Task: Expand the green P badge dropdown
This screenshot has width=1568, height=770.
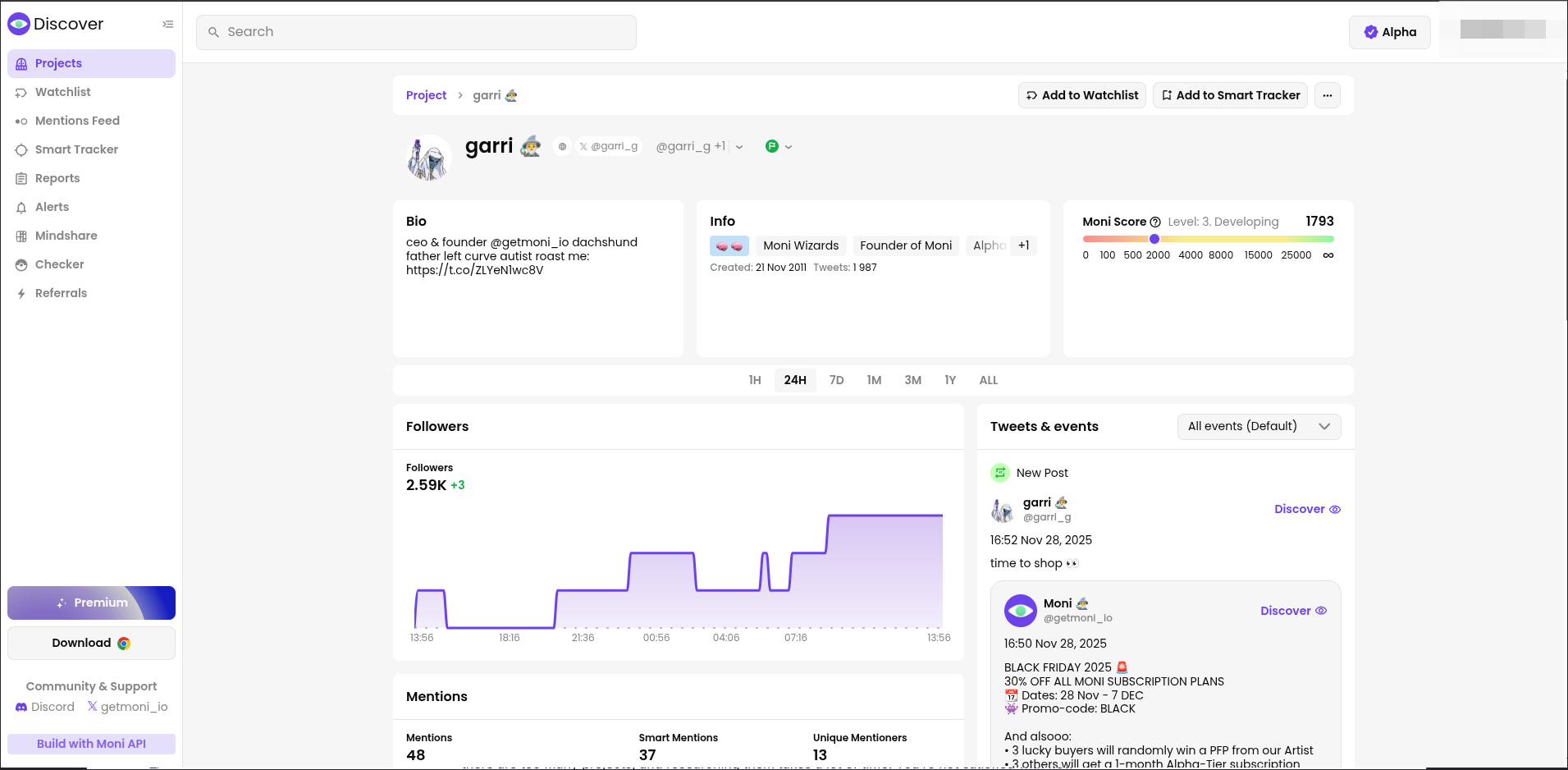Action: click(x=779, y=147)
